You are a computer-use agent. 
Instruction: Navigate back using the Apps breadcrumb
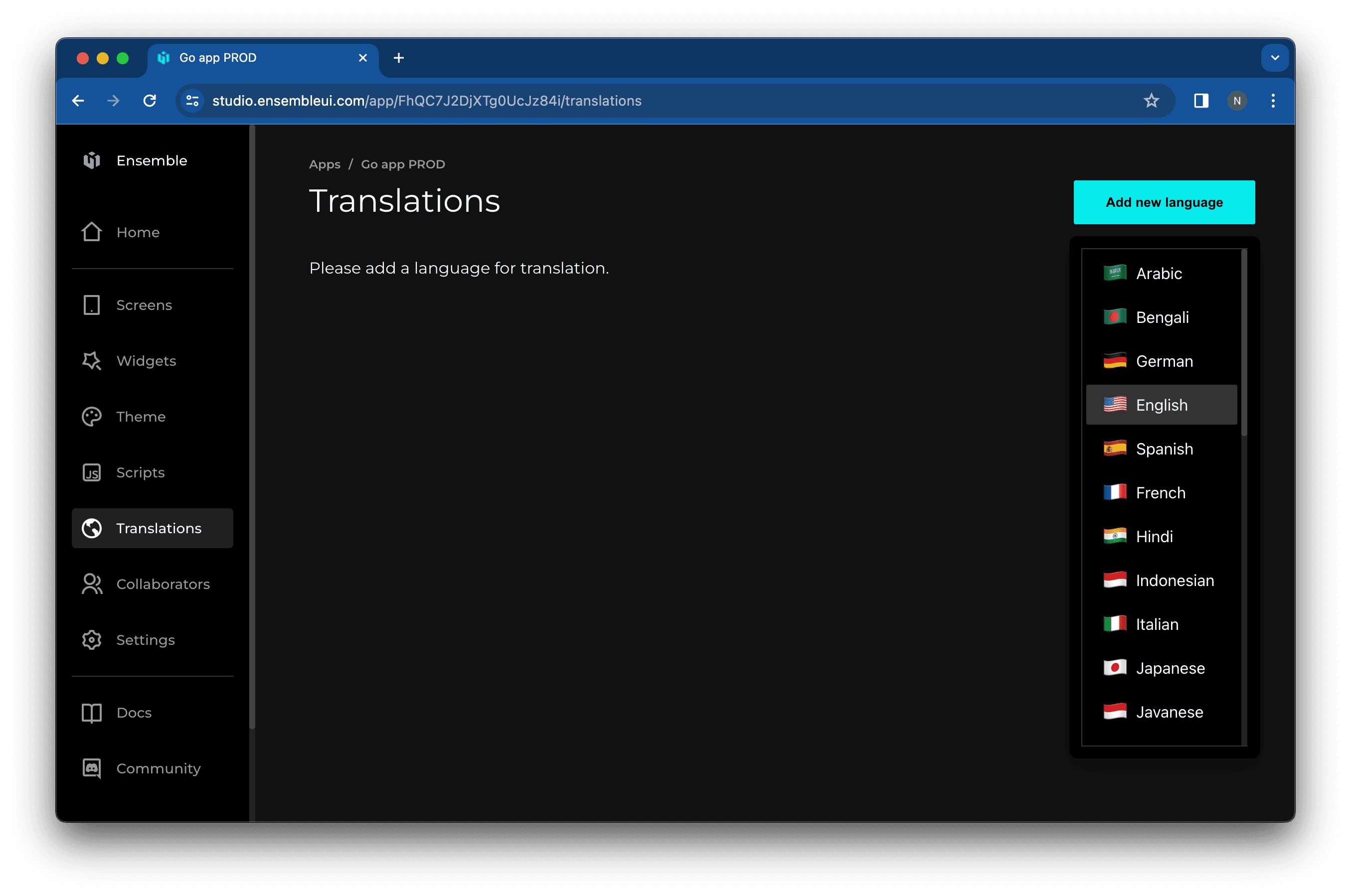click(325, 164)
